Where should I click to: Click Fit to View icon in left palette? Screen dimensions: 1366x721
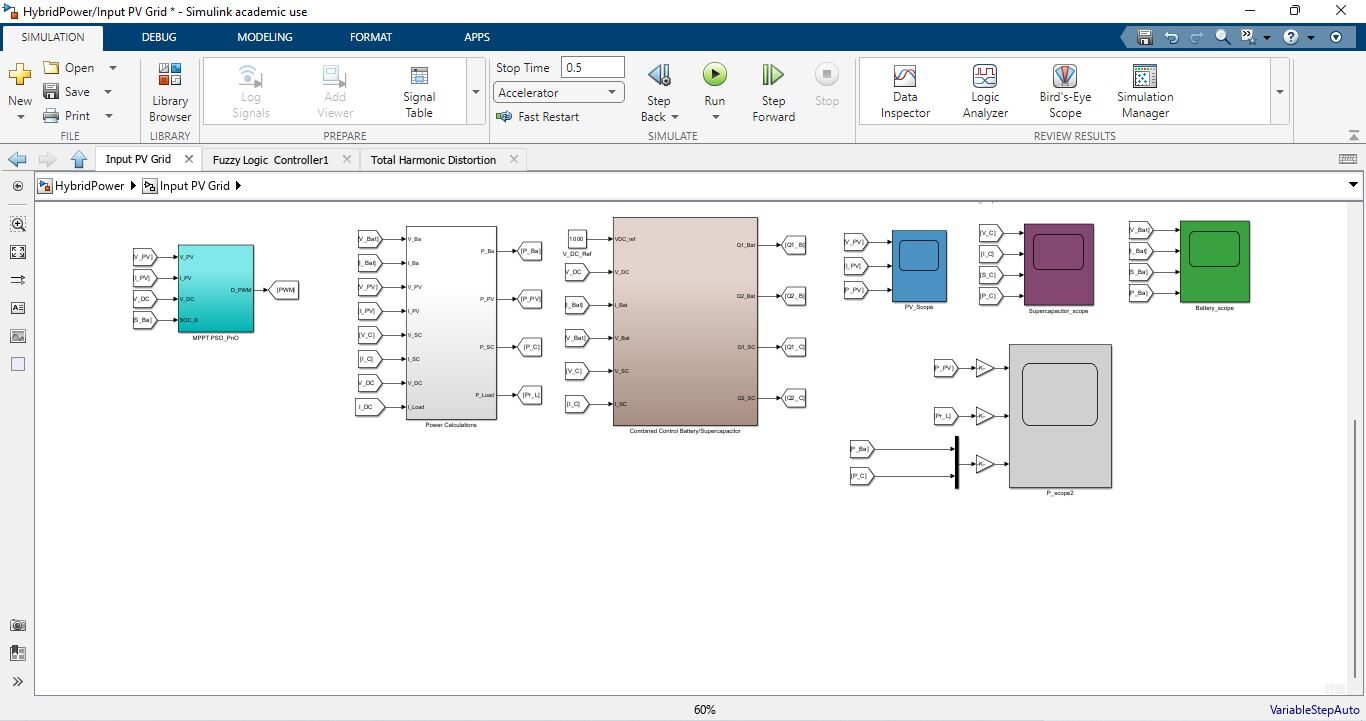18,252
